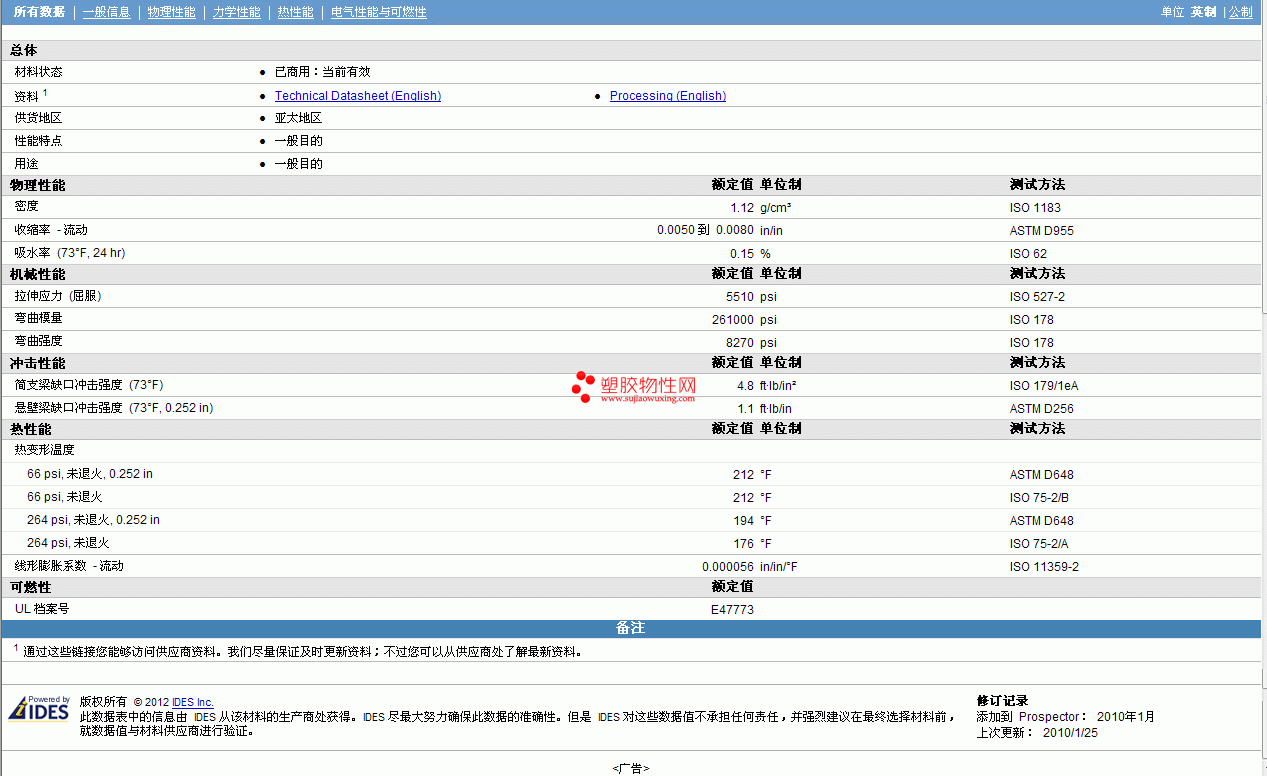This screenshot has width=1267, height=776.
Task: Select the 密度 row label
Action: 27,206
